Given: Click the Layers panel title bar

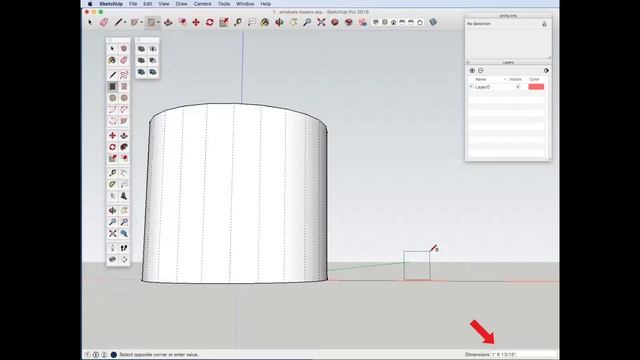Looking at the screenshot, I should tap(508, 62).
